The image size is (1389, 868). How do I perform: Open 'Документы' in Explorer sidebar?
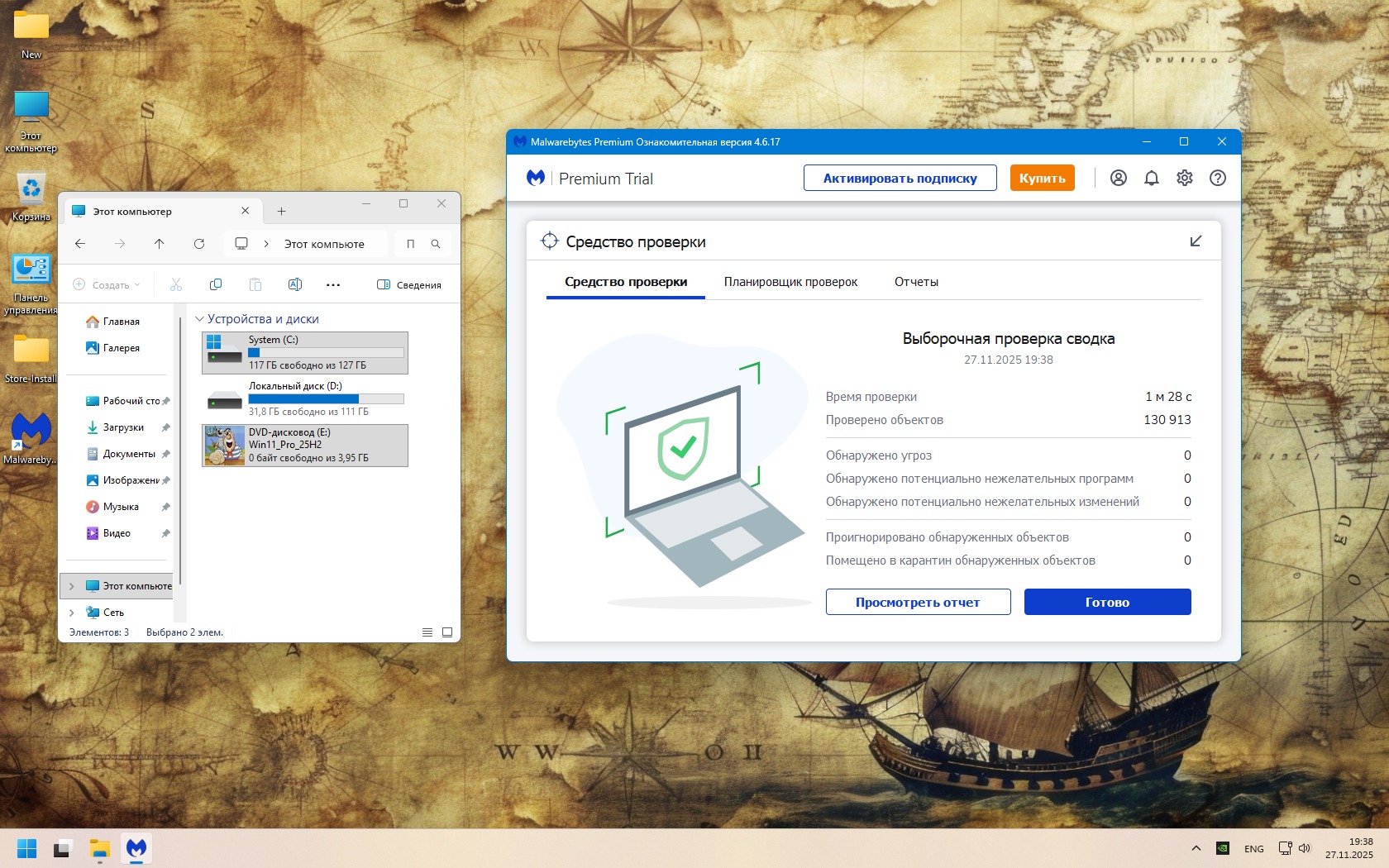pos(122,454)
